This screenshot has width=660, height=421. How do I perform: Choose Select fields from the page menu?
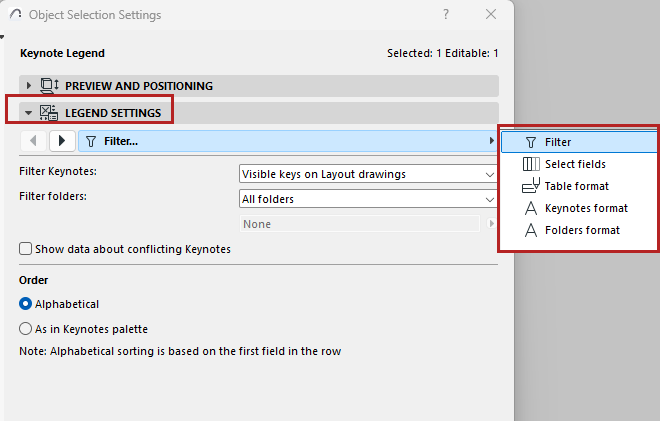pyautogui.click(x=575, y=164)
